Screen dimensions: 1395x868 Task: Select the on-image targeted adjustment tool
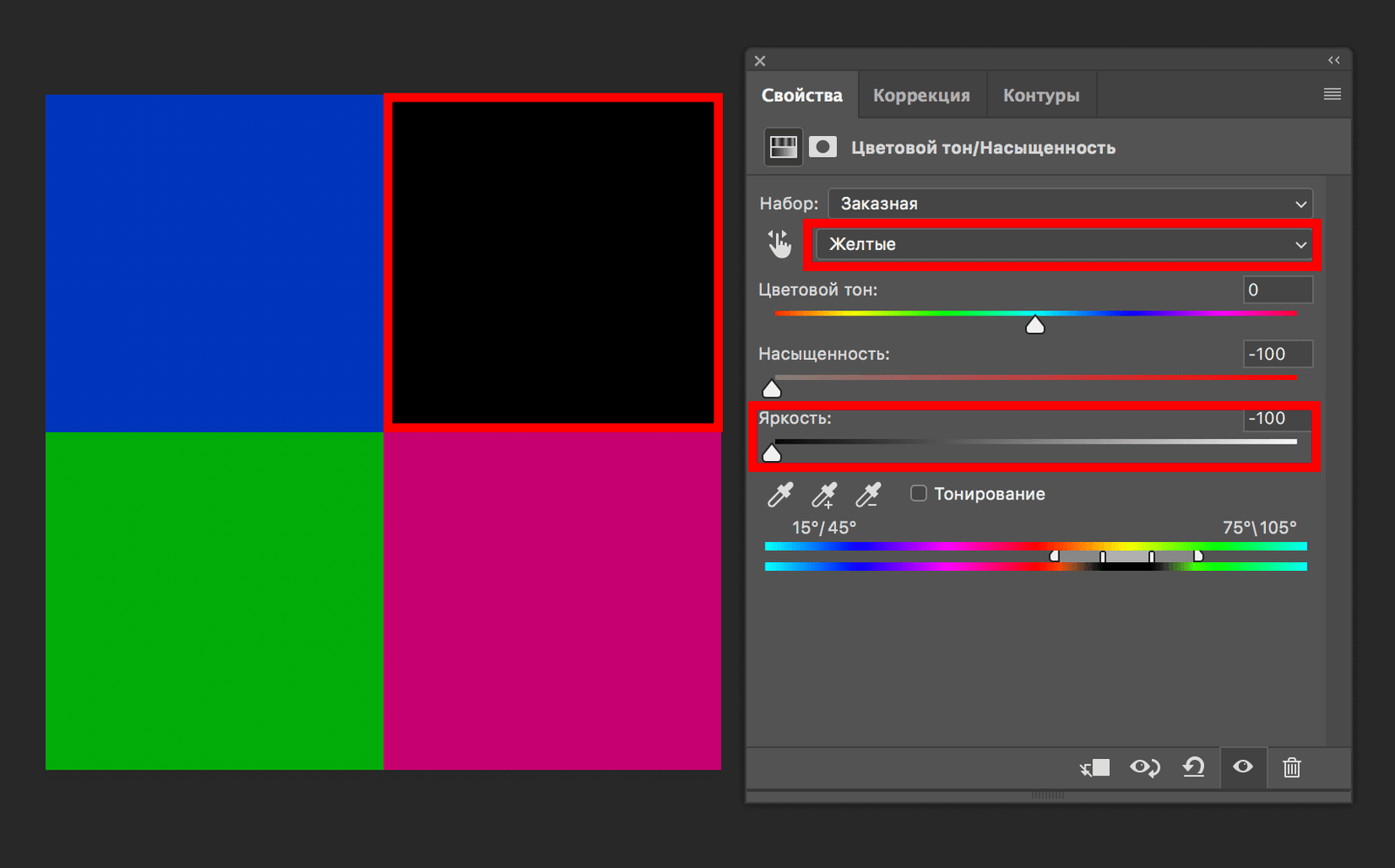779,244
